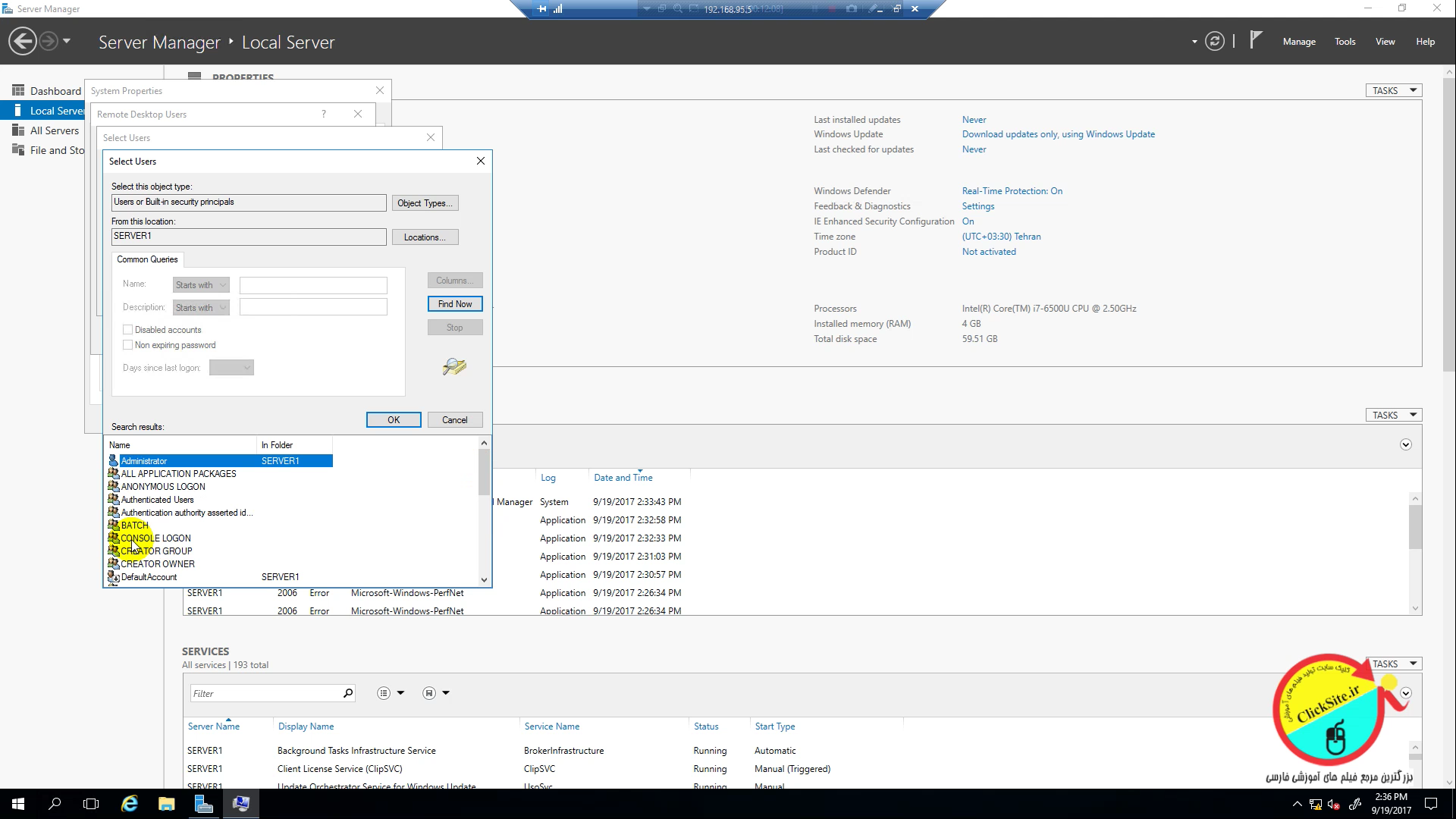The width and height of the screenshot is (1456, 819).
Task: Collapse the Events section chevron
Action: [x=1405, y=445]
